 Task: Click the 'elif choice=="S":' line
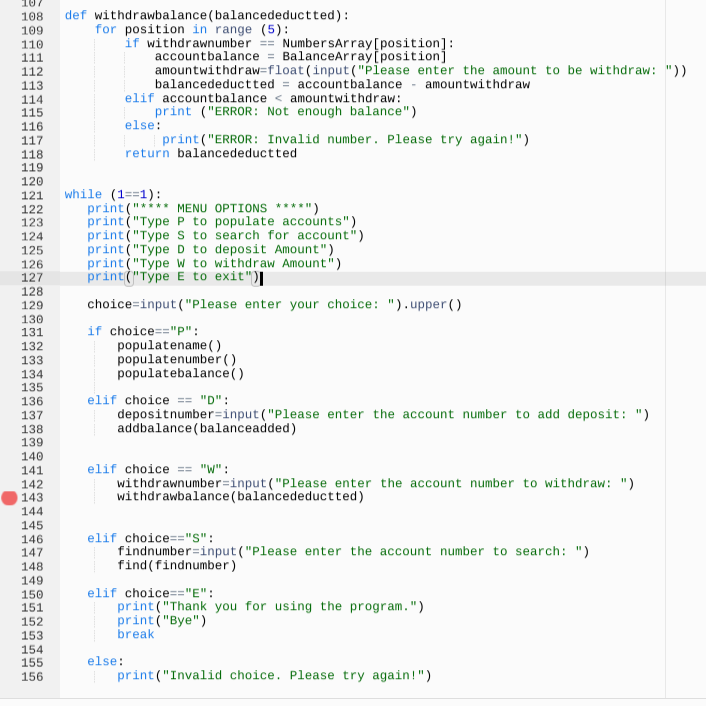[x=150, y=538]
